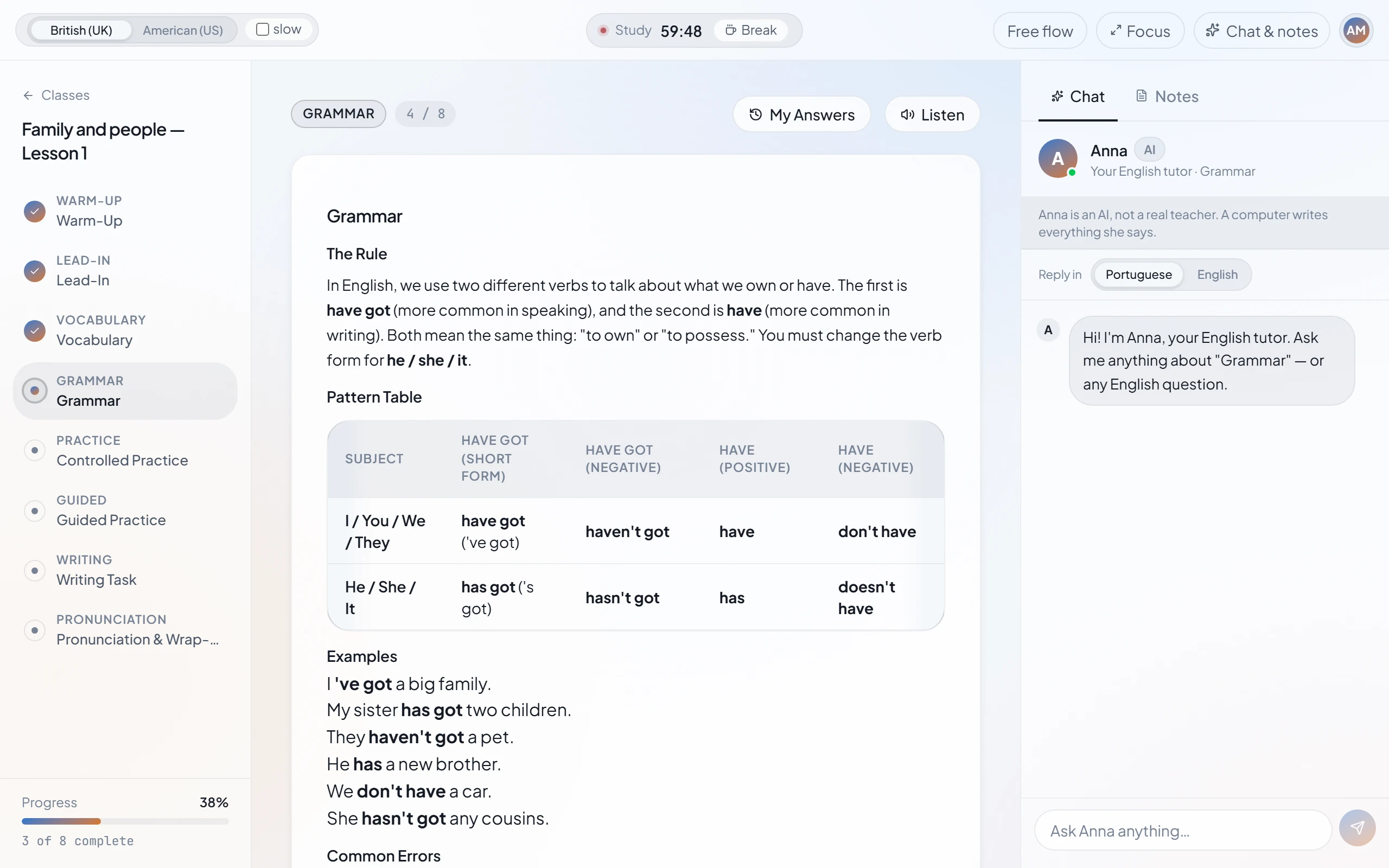1389x868 pixels.
Task: Click the lesson progress bar
Action: coord(125,821)
